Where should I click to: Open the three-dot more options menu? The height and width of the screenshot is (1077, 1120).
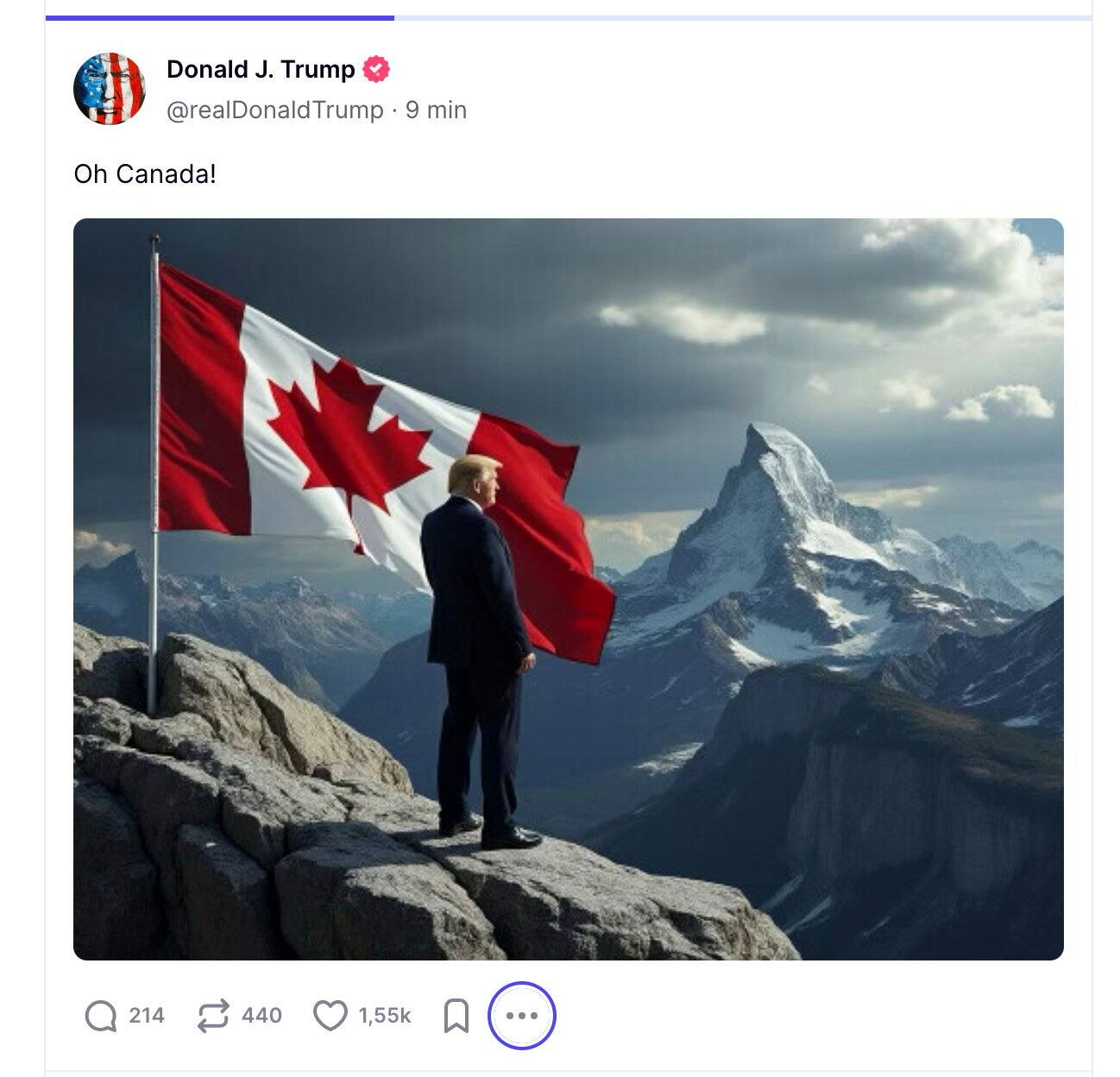pos(522,1016)
